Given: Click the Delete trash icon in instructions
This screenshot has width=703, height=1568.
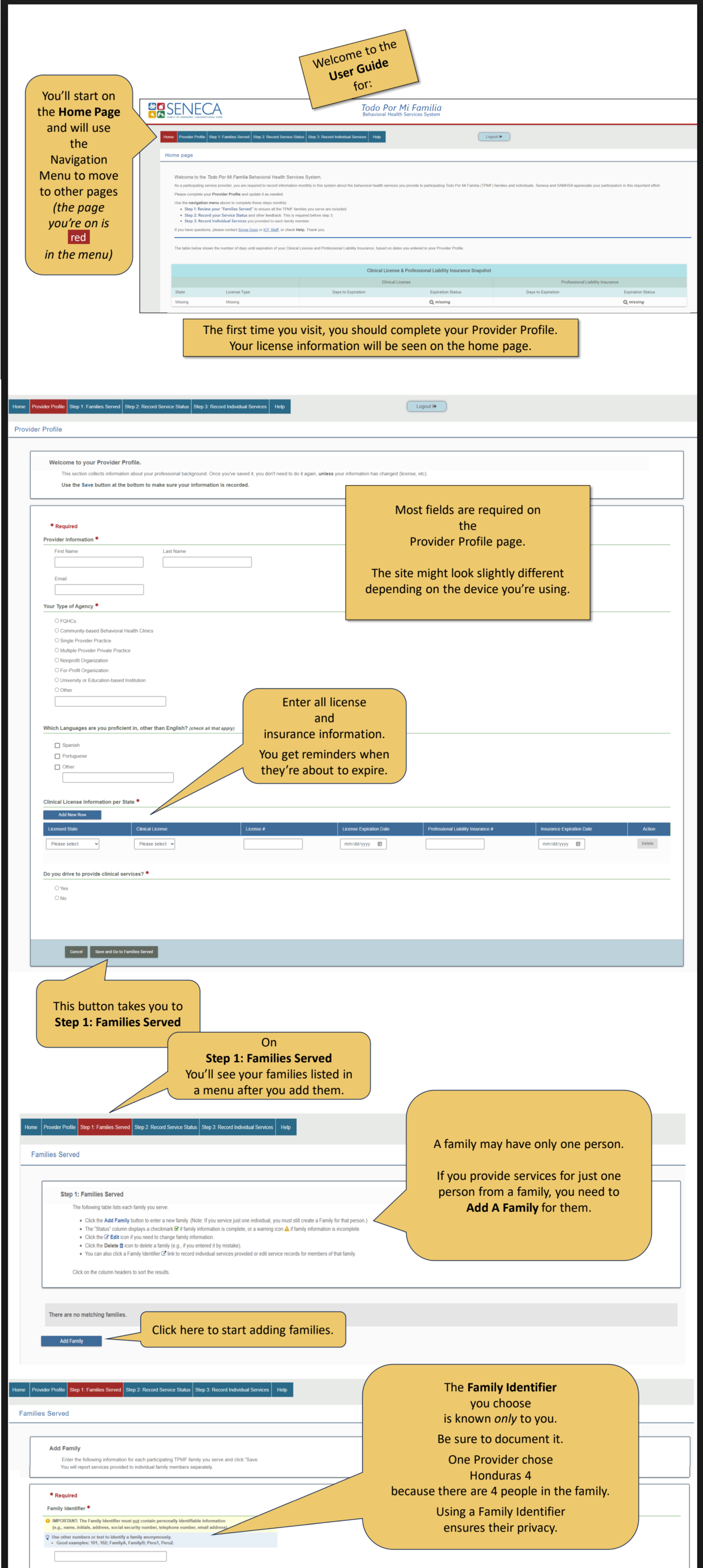Looking at the screenshot, I should (x=121, y=1245).
